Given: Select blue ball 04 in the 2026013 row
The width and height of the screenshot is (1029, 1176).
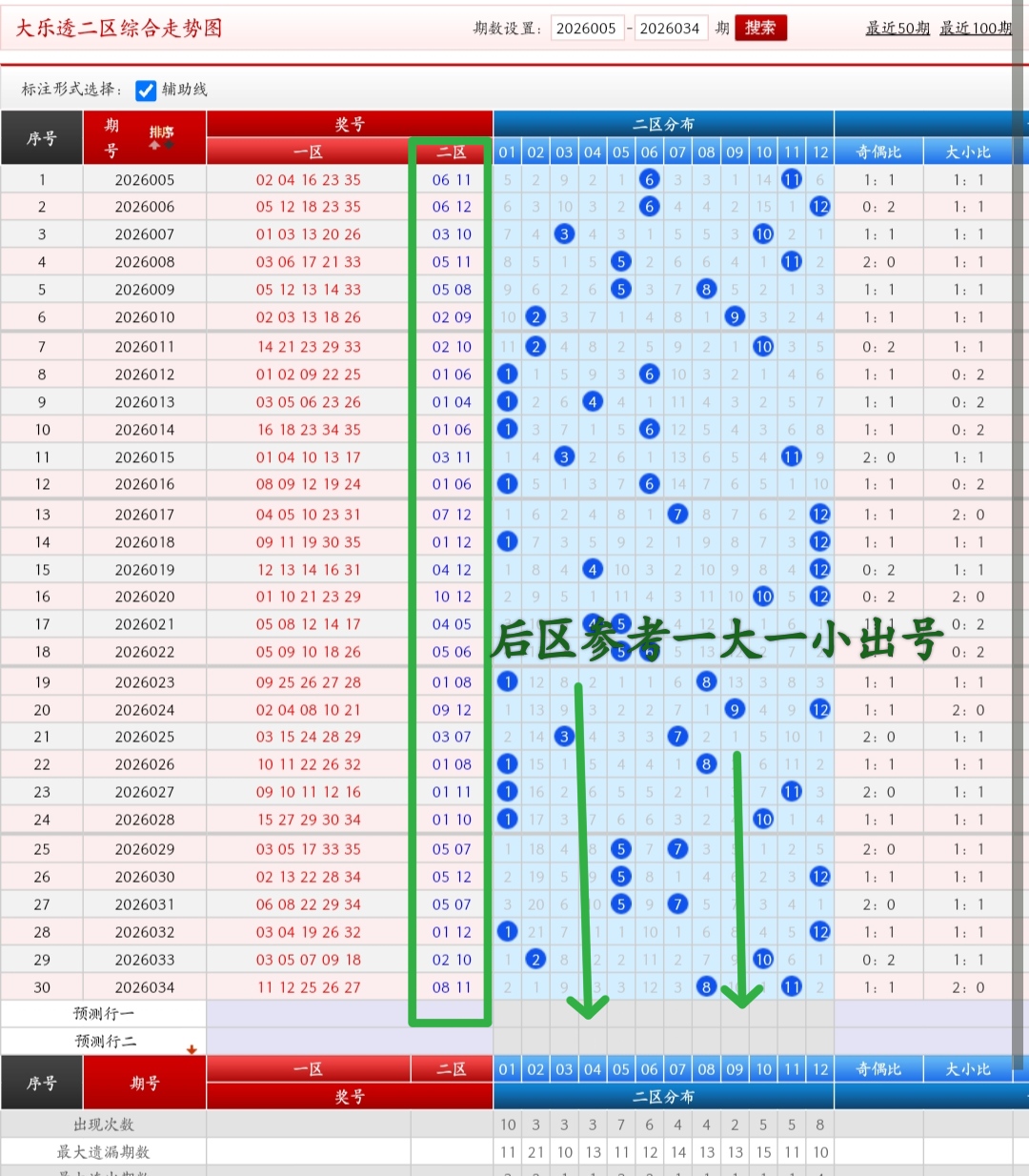Looking at the screenshot, I should (593, 402).
